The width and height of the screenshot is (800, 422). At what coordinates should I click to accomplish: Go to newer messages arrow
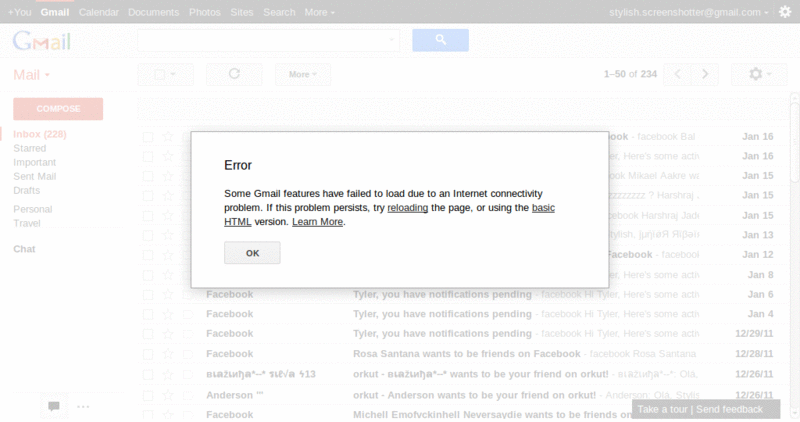[678, 74]
